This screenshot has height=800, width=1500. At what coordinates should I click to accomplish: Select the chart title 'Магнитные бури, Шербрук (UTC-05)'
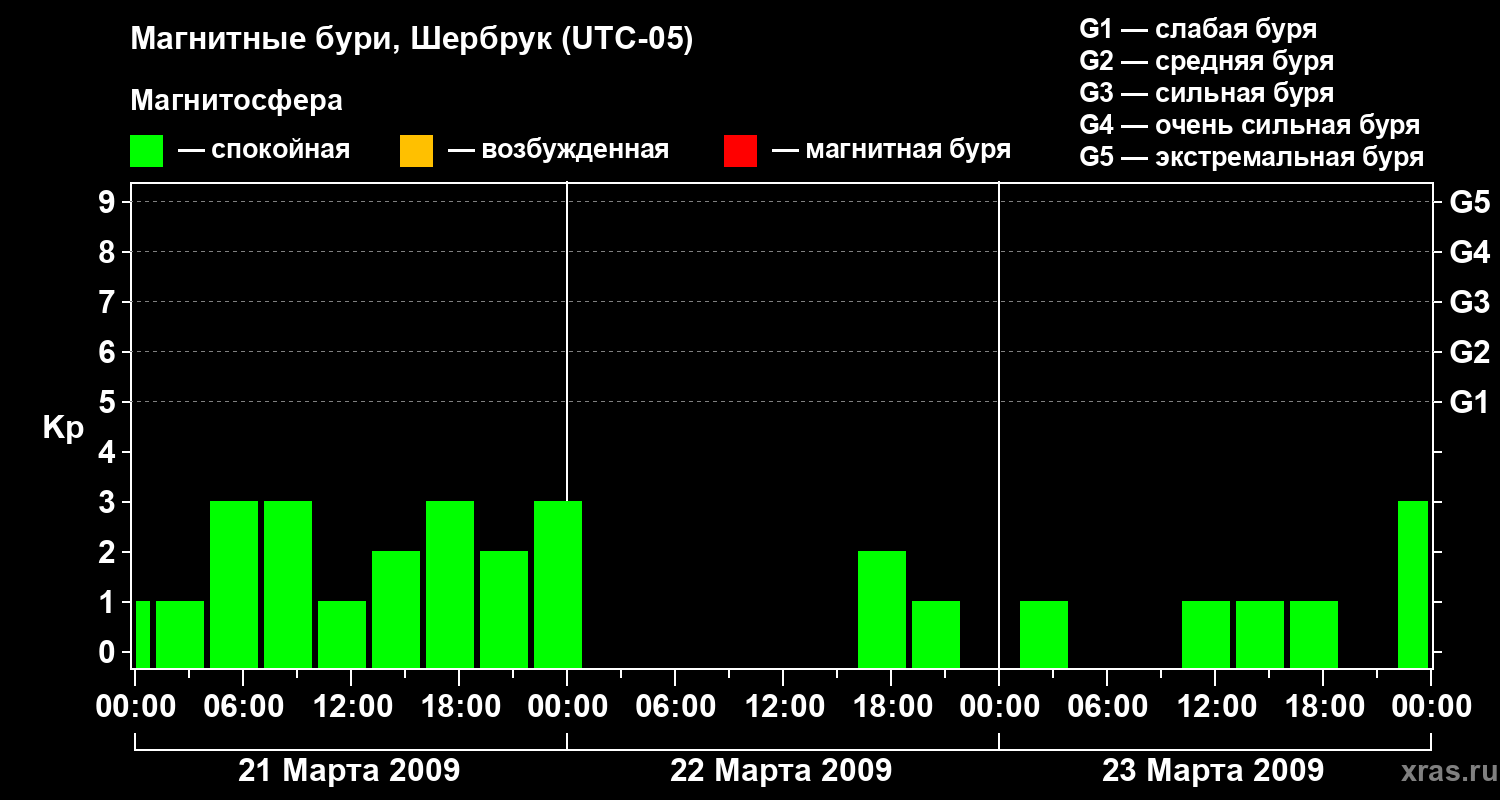click(x=411, y=41)
